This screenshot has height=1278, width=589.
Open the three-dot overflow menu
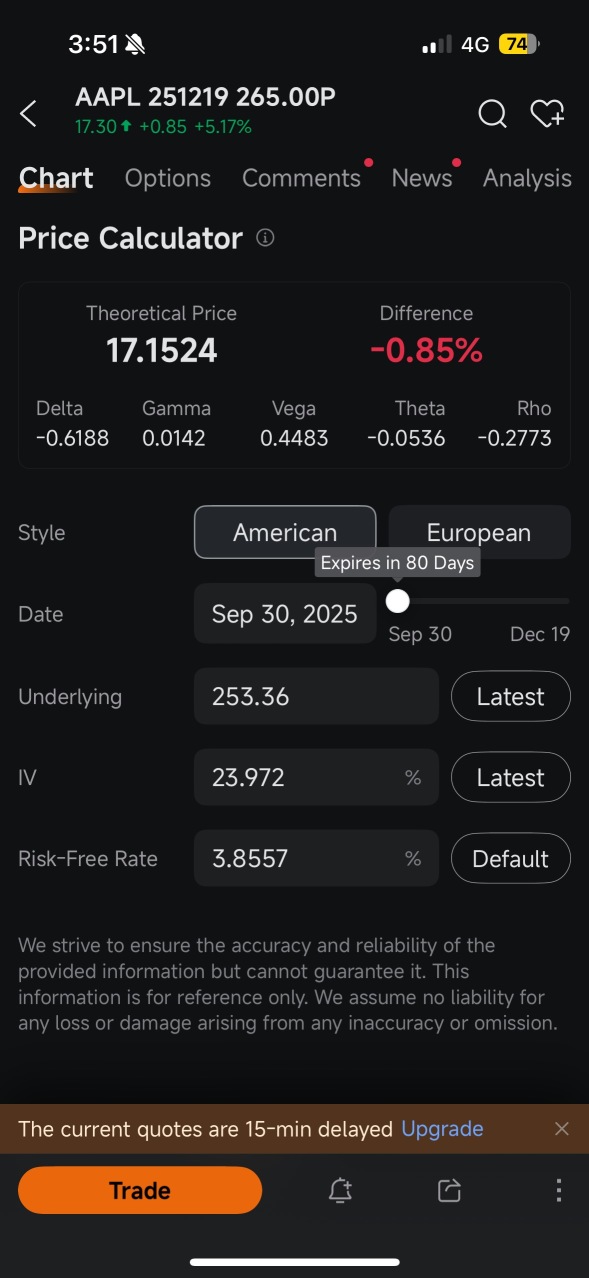click(x=558, y=1190)
